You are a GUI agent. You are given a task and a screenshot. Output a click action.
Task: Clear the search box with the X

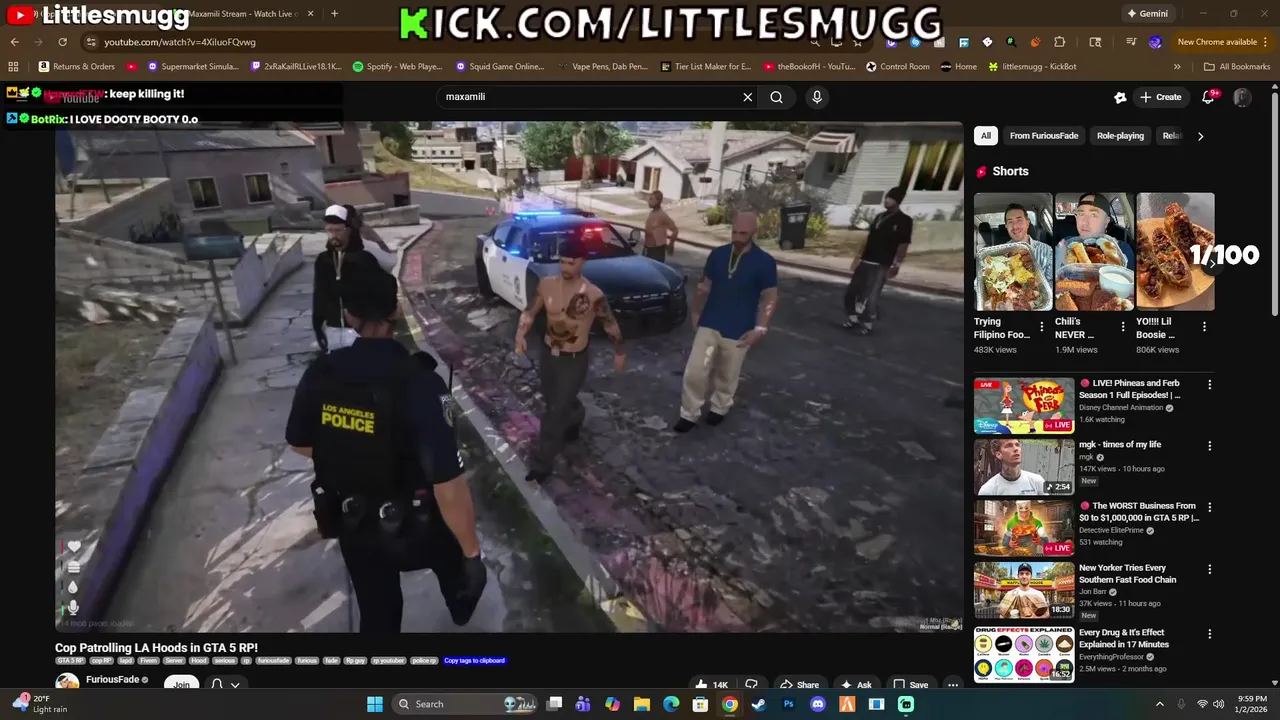pos(747,97)
